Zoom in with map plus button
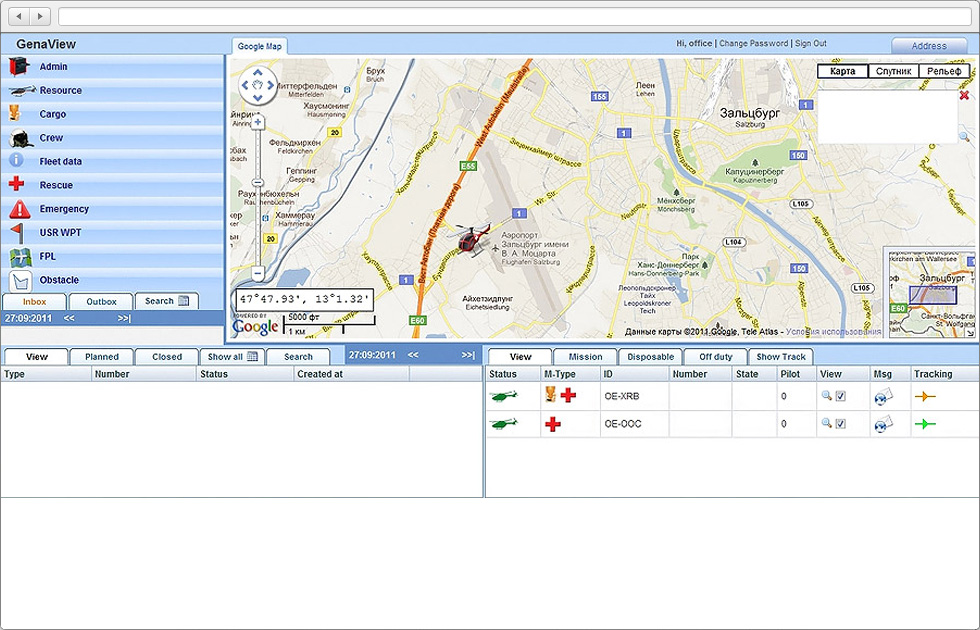Image resolution: width=980 pixels, height=630 pixels. click(x=258, y=122)
